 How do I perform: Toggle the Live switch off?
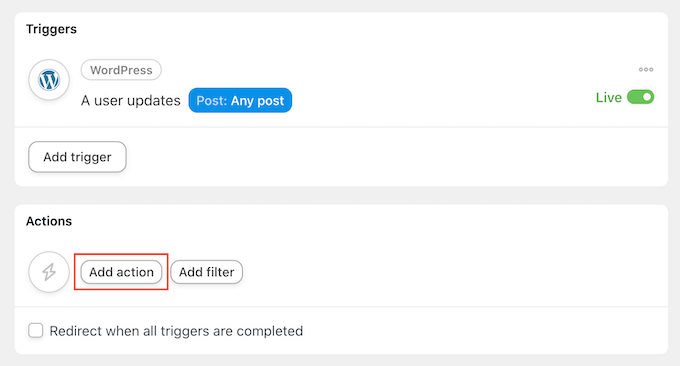click(x=641, y=97)
